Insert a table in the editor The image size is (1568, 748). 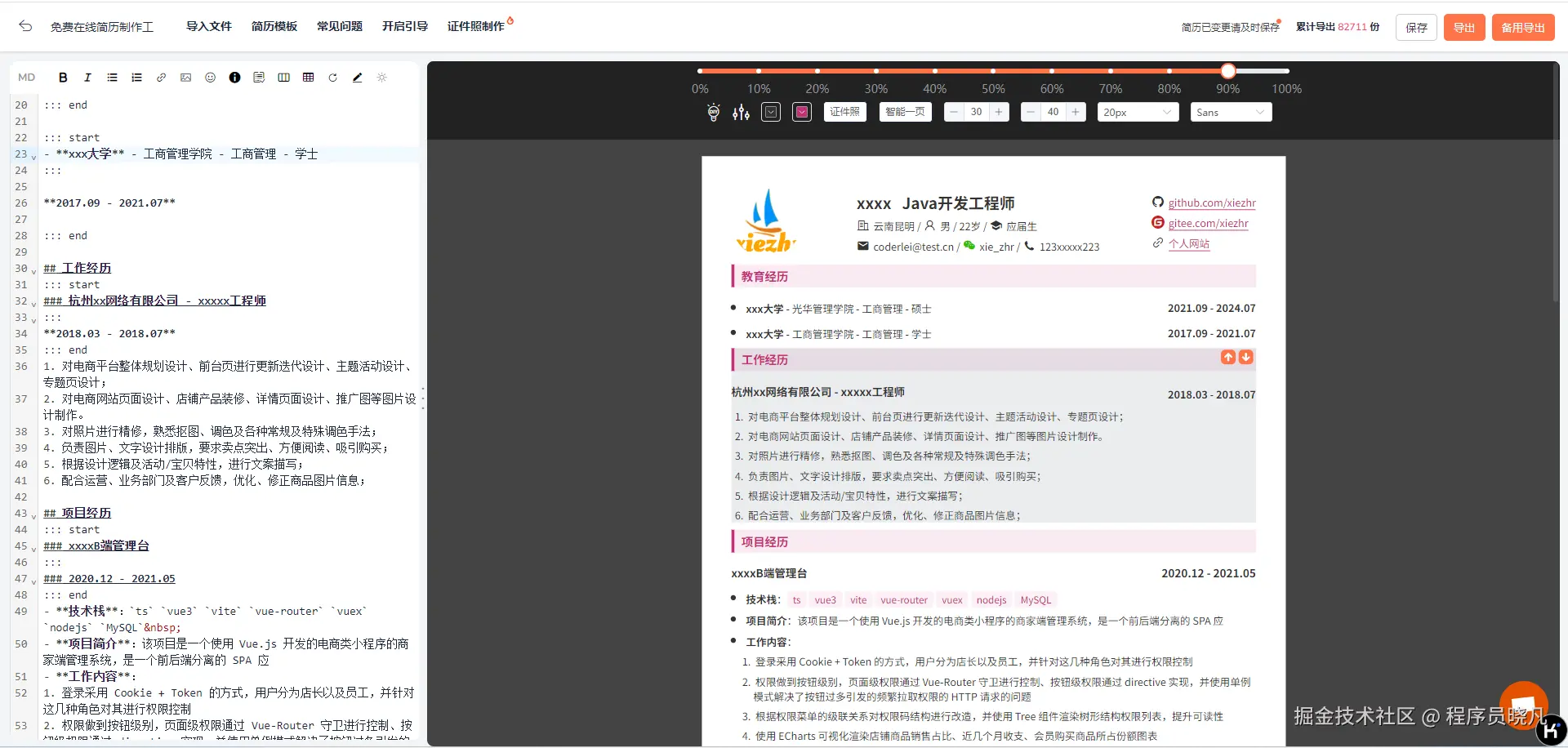click(x=309, y=77)
